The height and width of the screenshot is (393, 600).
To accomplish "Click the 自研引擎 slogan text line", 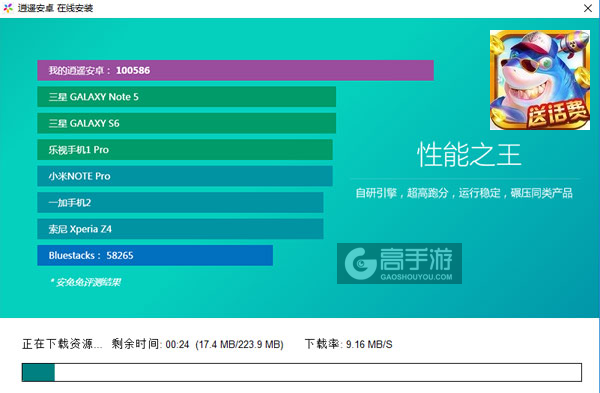I will click(x=464, y=193).
